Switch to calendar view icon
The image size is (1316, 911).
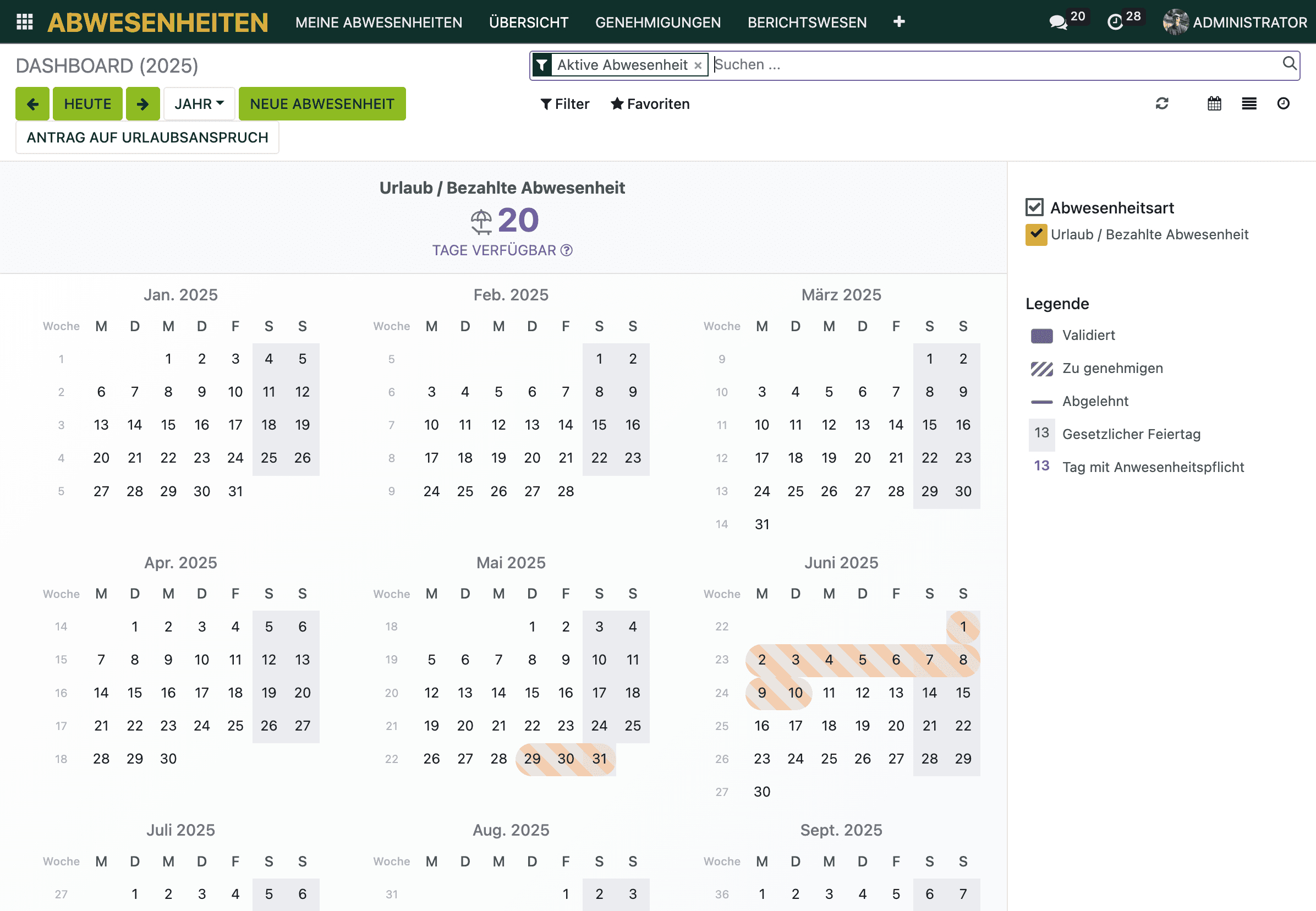[x=1214, y=103]
